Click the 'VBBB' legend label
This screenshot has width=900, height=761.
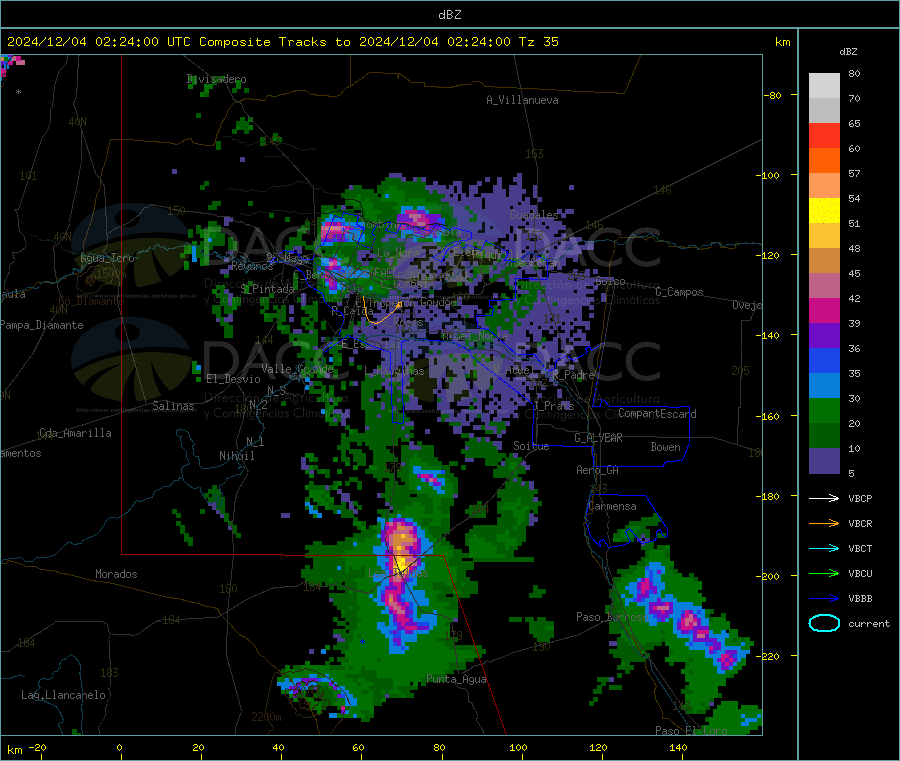coord(860,598)
